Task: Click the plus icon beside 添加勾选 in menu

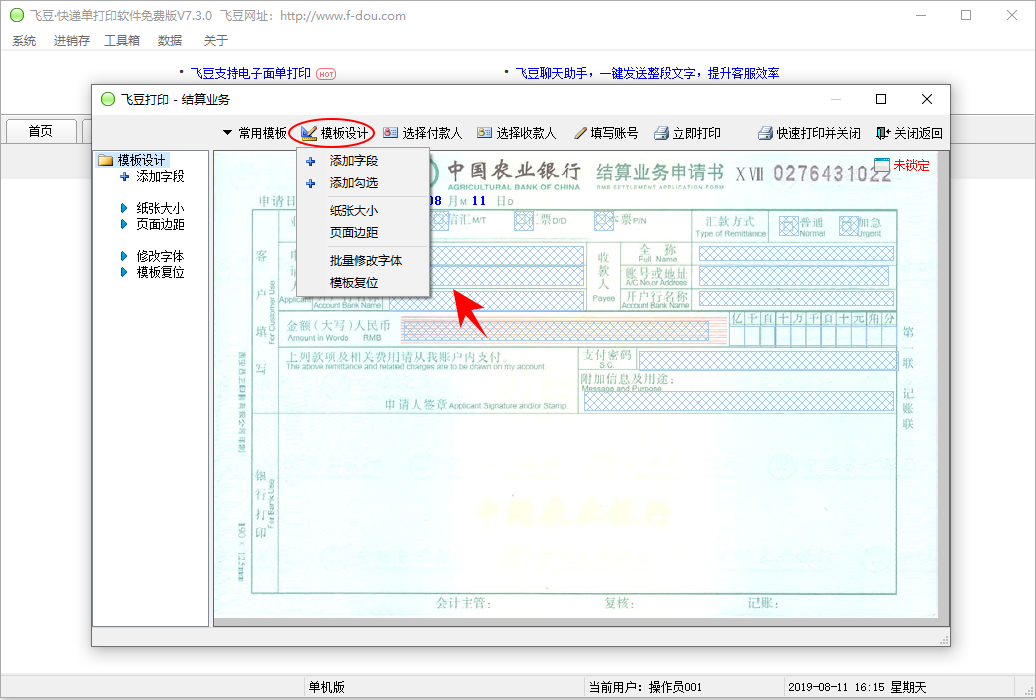Action: (311, 183)
